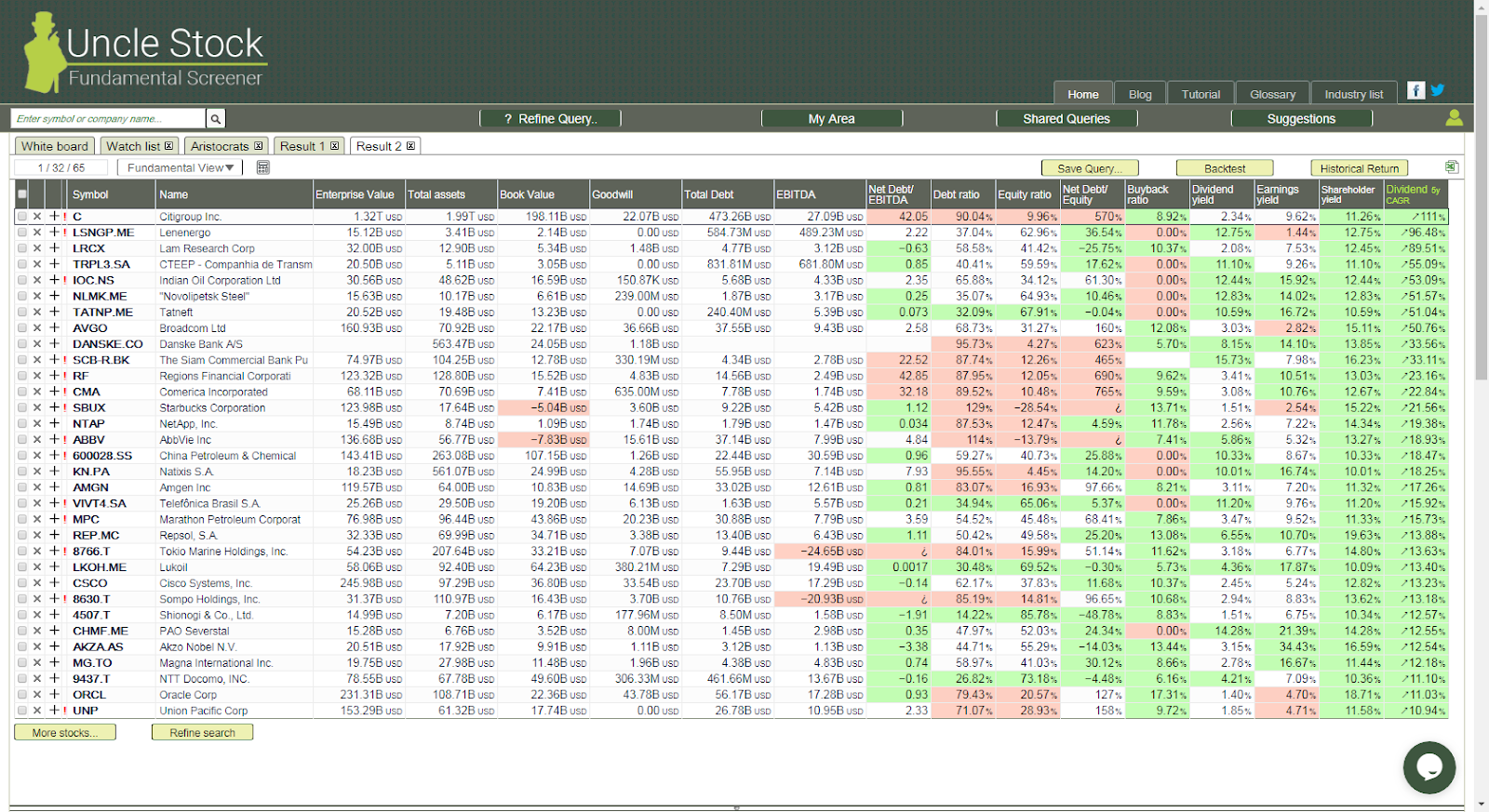
Task: Open the chat bubble widget
Action: tap(1429, 767)
